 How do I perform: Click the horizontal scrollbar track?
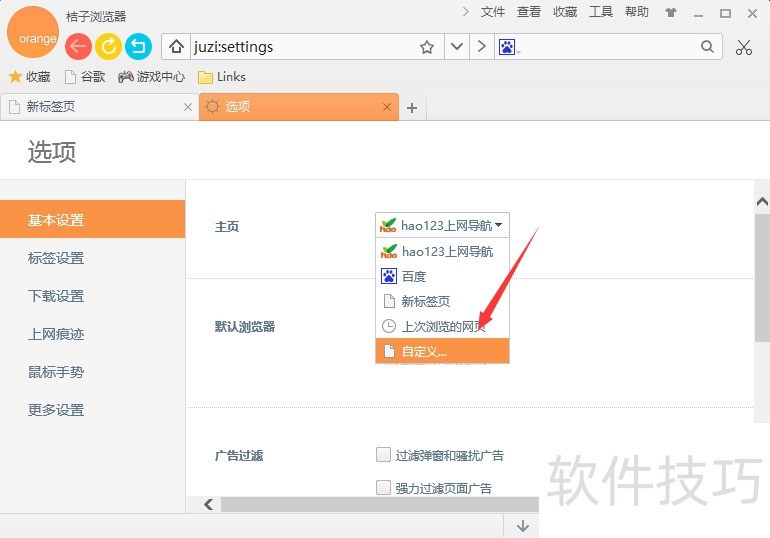[x=380, y=505]
